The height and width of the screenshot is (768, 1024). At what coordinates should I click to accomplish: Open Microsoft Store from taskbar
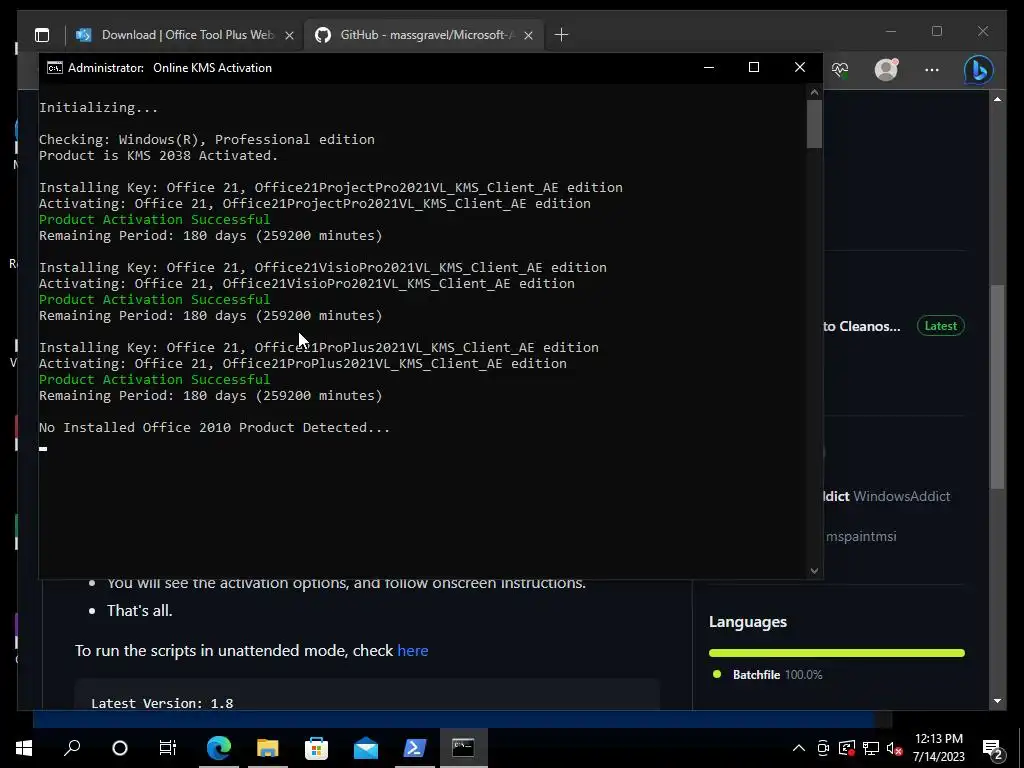(317, 748)
